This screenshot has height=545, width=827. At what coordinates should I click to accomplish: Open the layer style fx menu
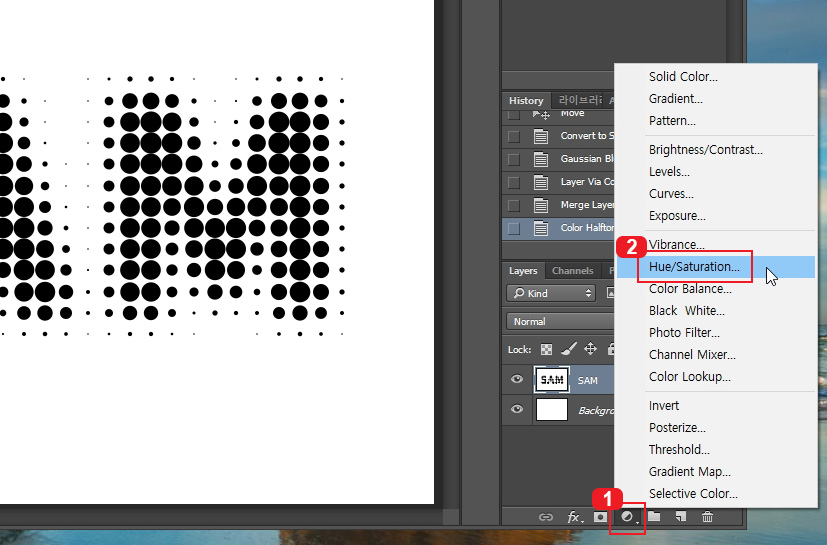(x=574, y=517)
